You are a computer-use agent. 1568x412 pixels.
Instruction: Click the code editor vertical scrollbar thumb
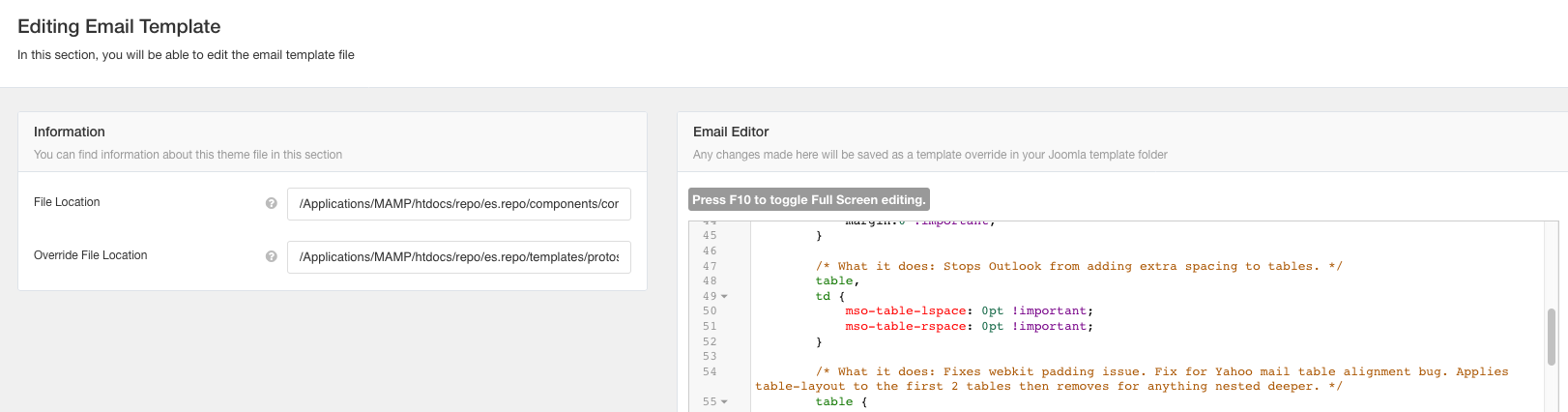[x=1552, y=337]
